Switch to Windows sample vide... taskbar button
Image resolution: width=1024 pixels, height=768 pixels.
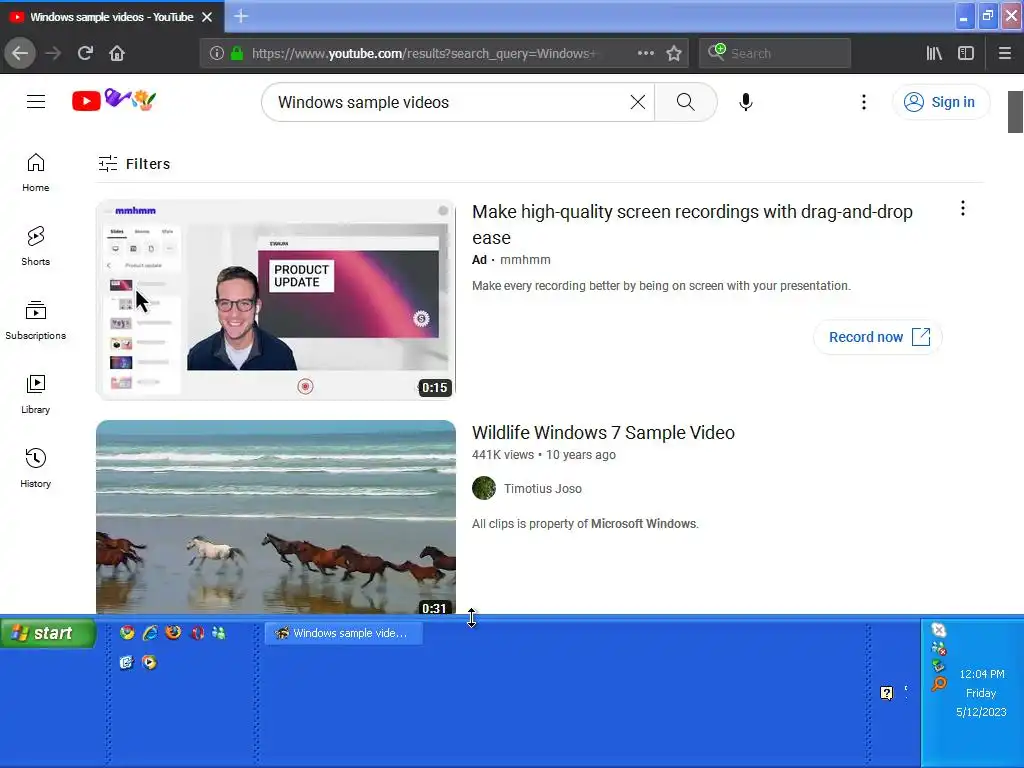coord(344,633)
